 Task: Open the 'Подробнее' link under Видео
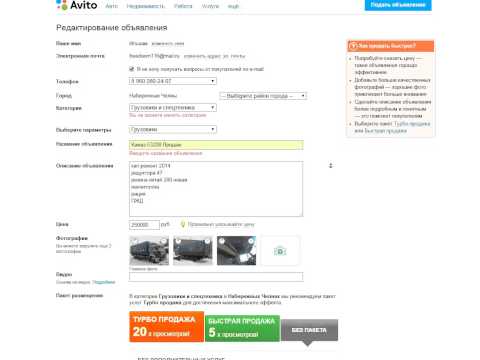click(x=104, y=282)
